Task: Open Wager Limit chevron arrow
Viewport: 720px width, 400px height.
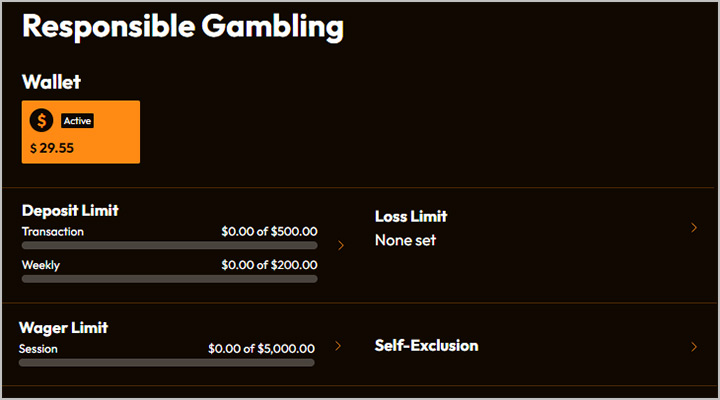Action: 338,346
